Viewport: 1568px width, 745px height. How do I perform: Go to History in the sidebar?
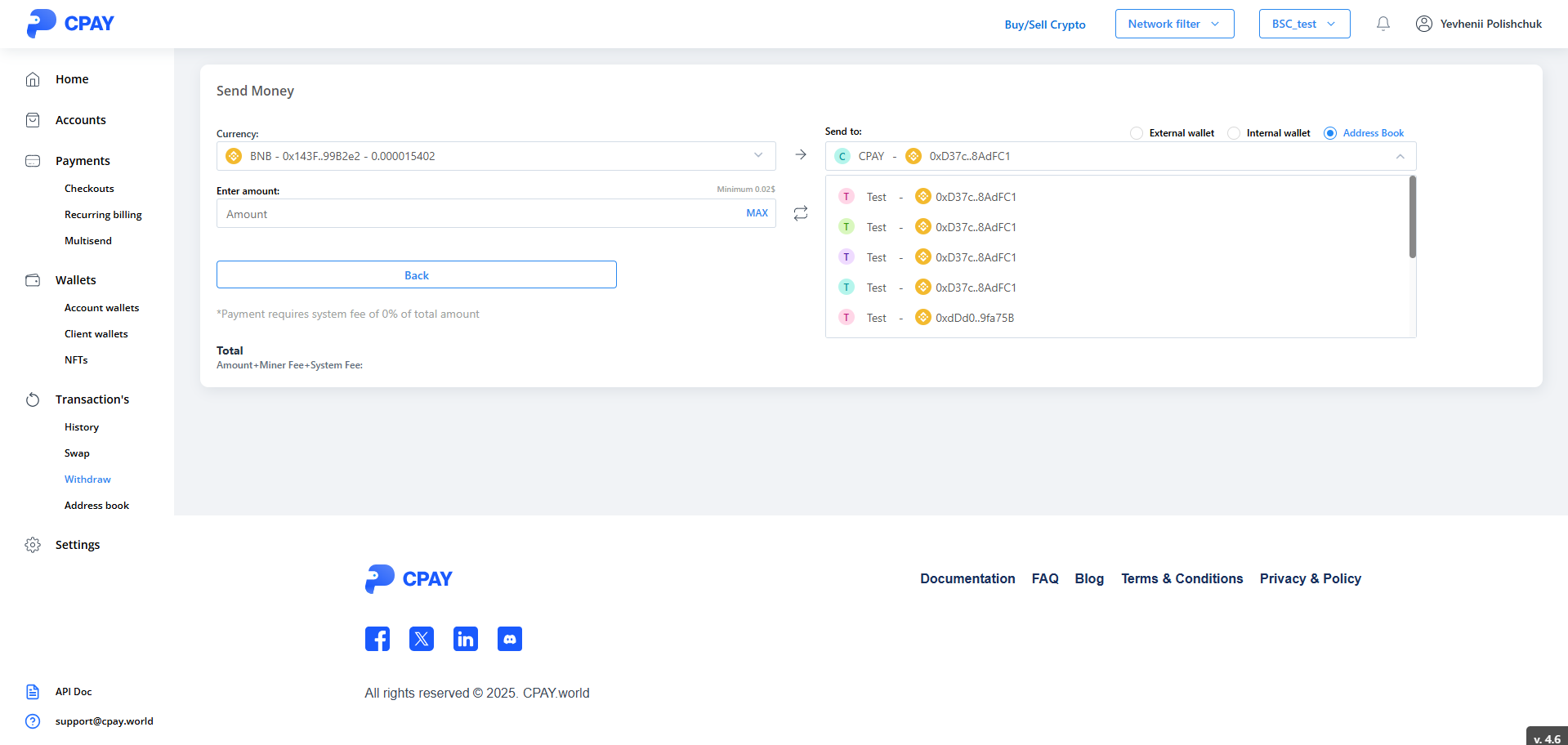coord(82,427)
